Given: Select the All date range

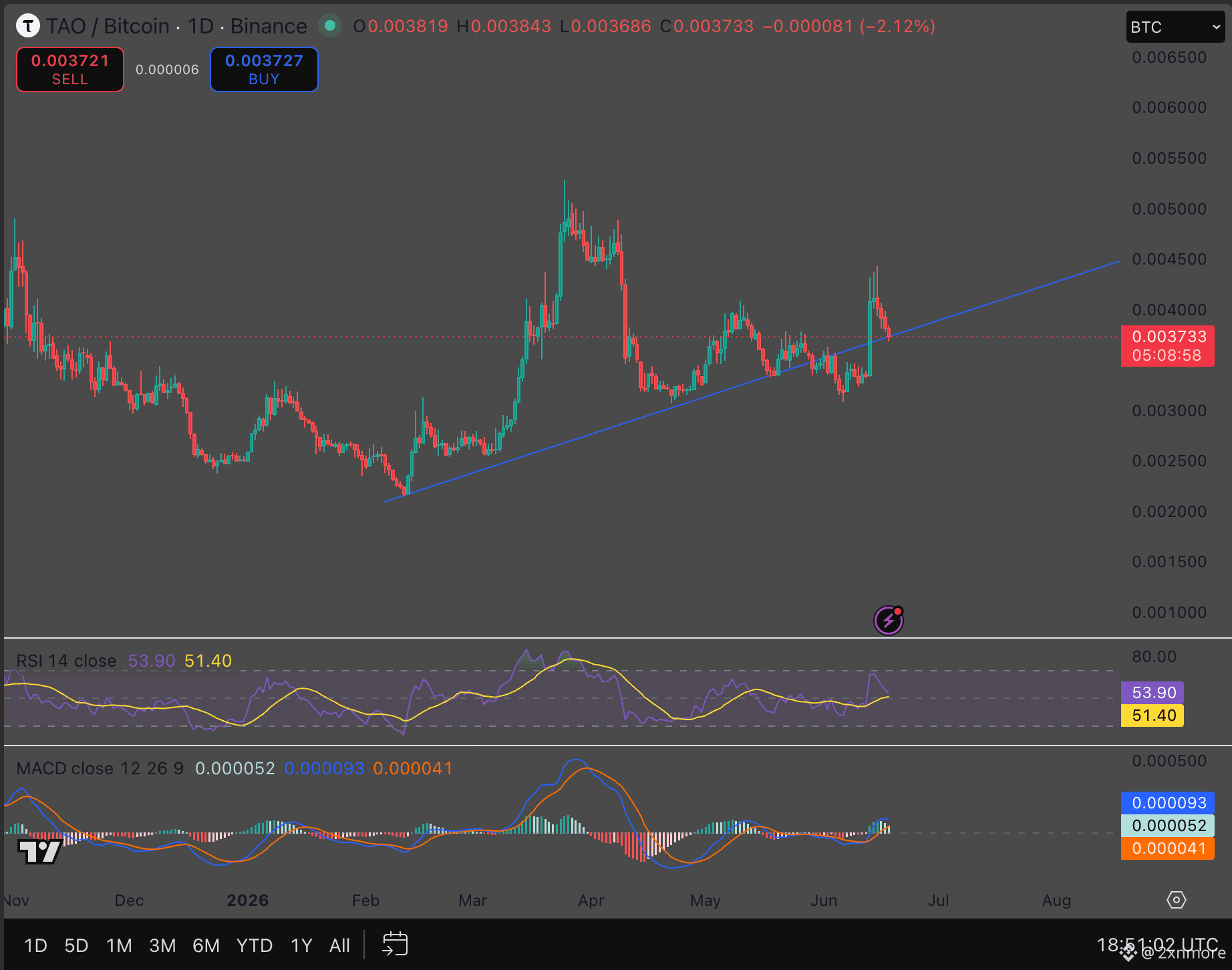Looking at the screenshot, I should click(339, 945).
